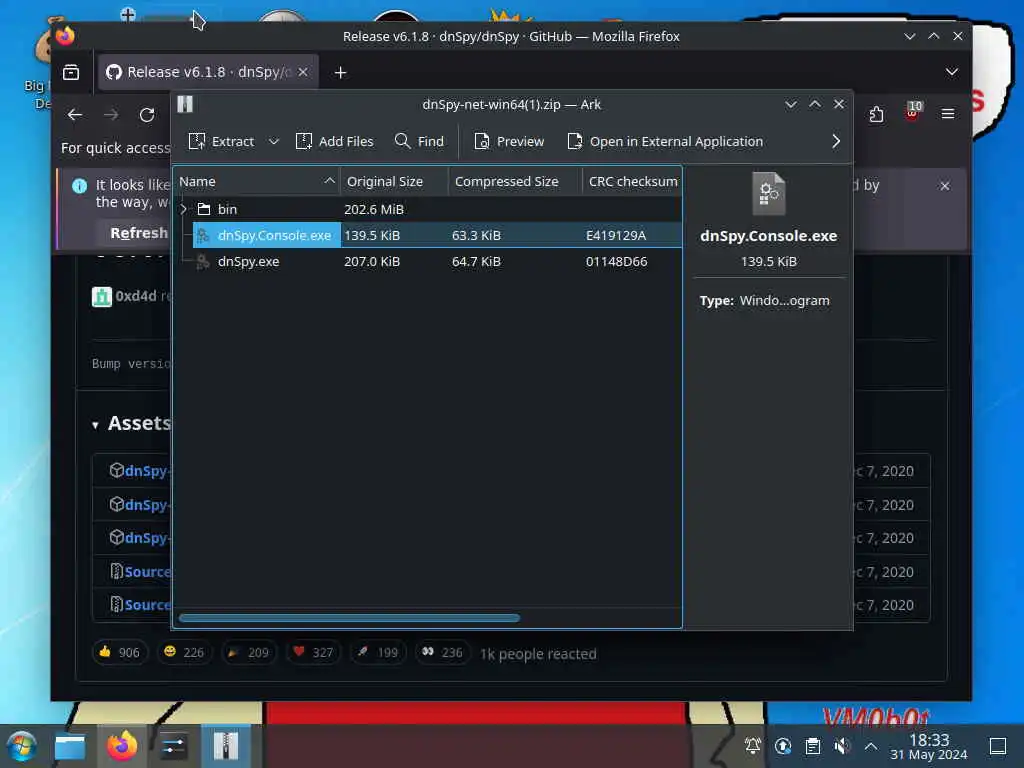Click the notifications bell tray icon
Image resolution: width=1024 pixels, height=768 pixels.
(753, 746)
